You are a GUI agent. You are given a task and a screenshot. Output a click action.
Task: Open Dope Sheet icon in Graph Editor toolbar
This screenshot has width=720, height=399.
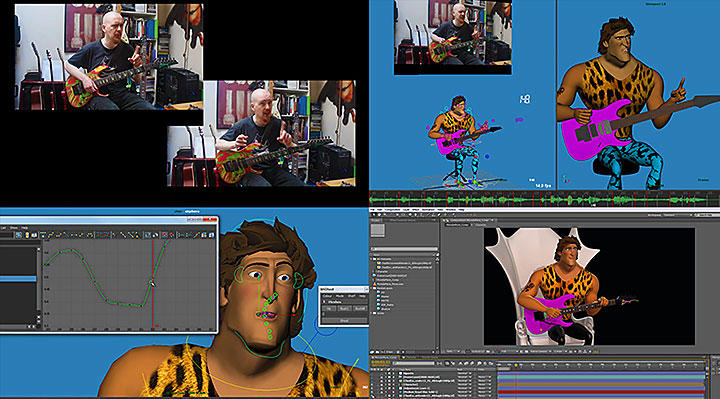click(x=204, y=234)
